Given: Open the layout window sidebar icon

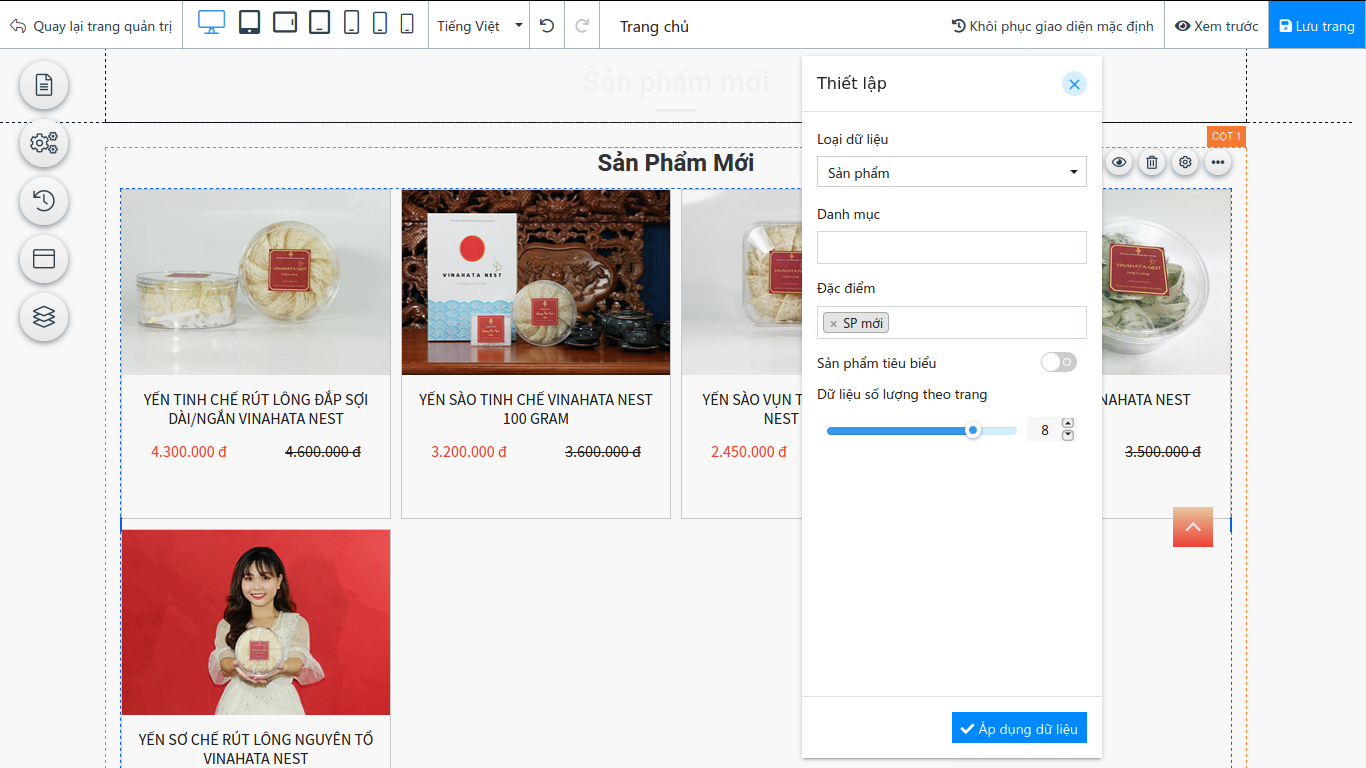Looking at the screenshot, I should [x=44, y=259].
